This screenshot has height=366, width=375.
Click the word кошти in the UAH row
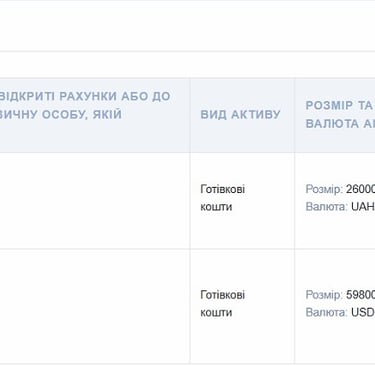216,207
